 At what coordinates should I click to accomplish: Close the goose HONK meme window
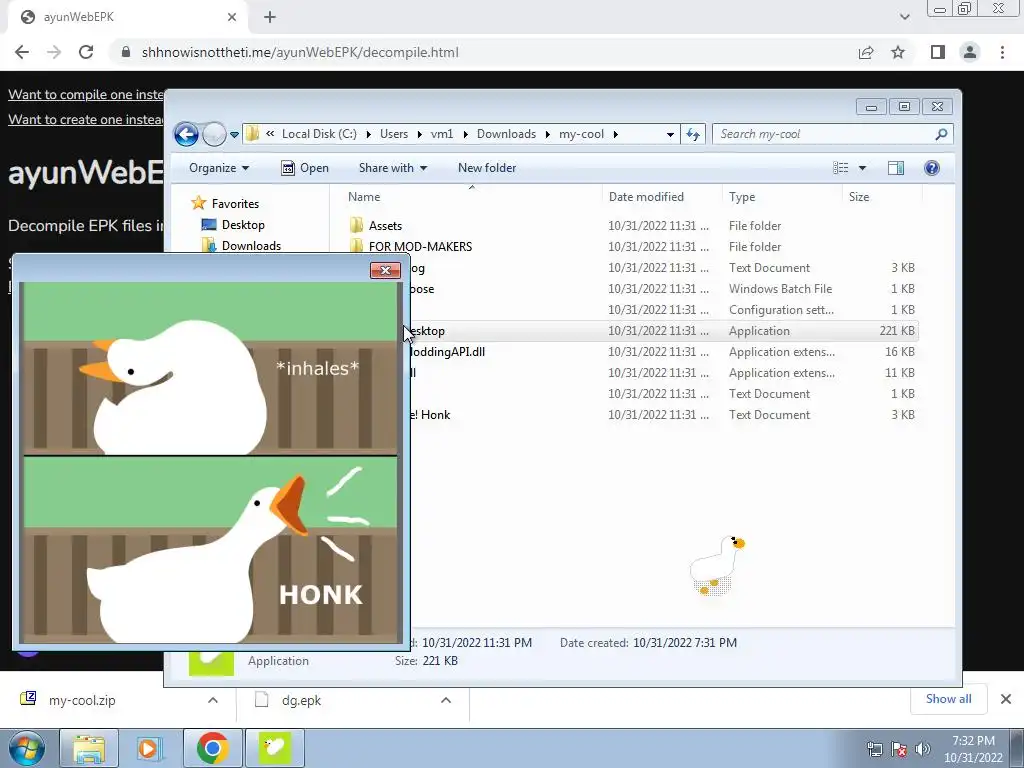[385, 270]
